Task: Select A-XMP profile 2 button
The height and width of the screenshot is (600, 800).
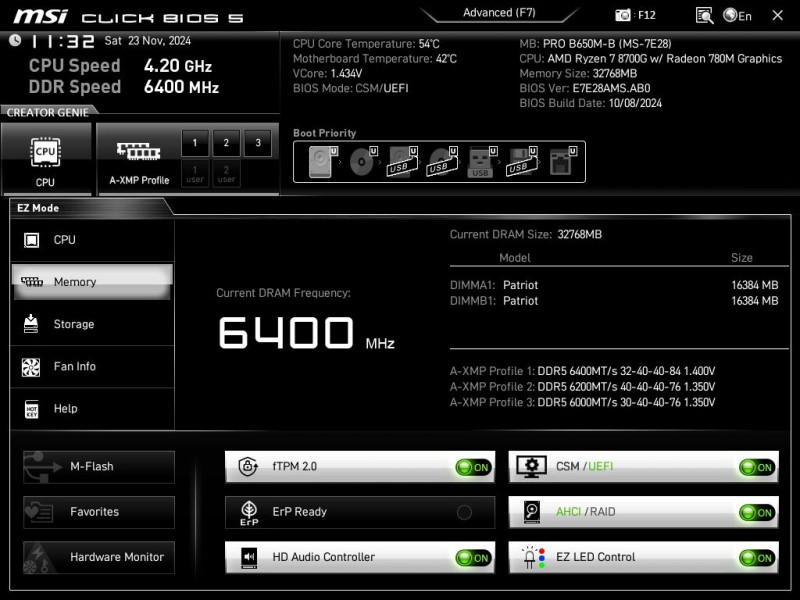Action: point(226,143)
